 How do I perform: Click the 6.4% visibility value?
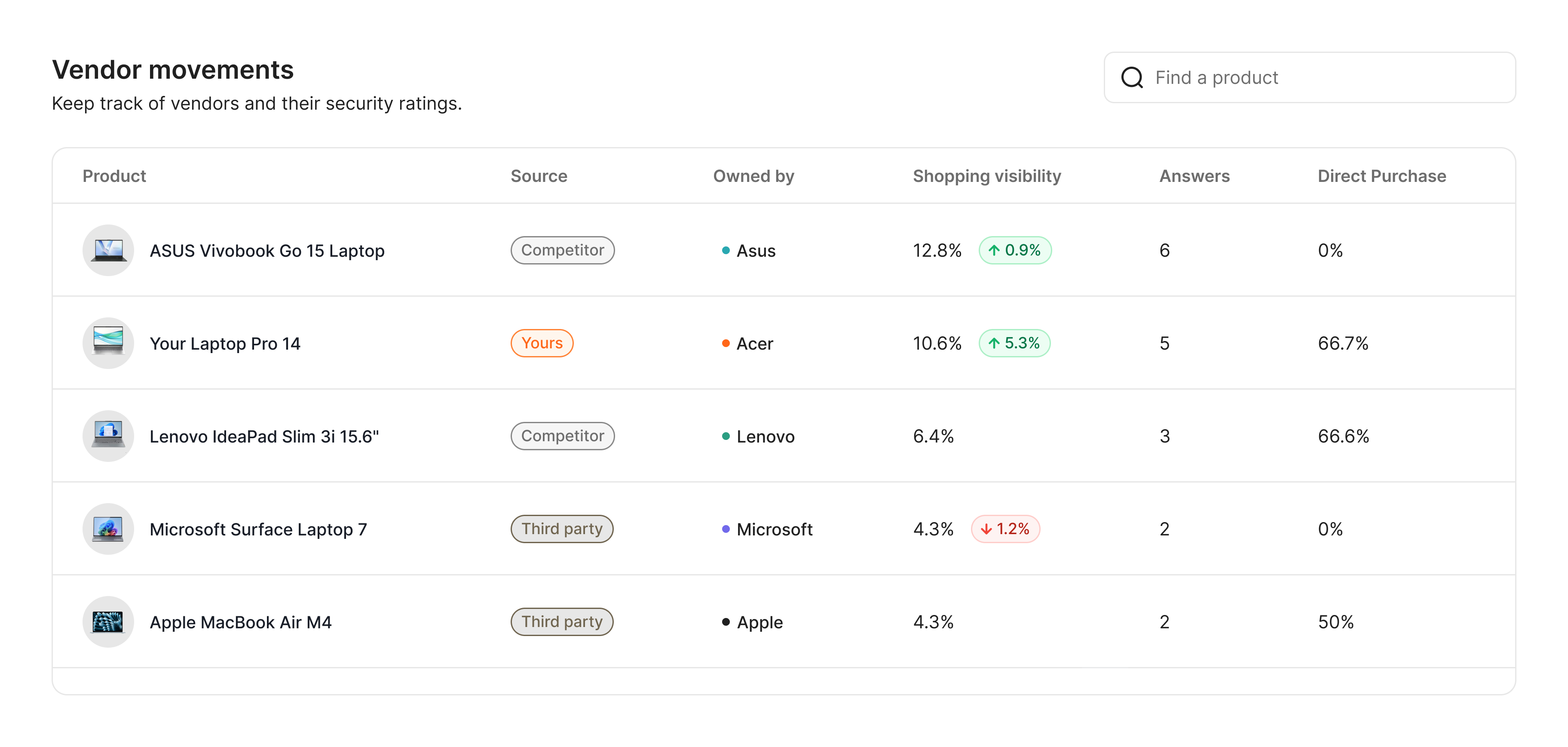933,436
